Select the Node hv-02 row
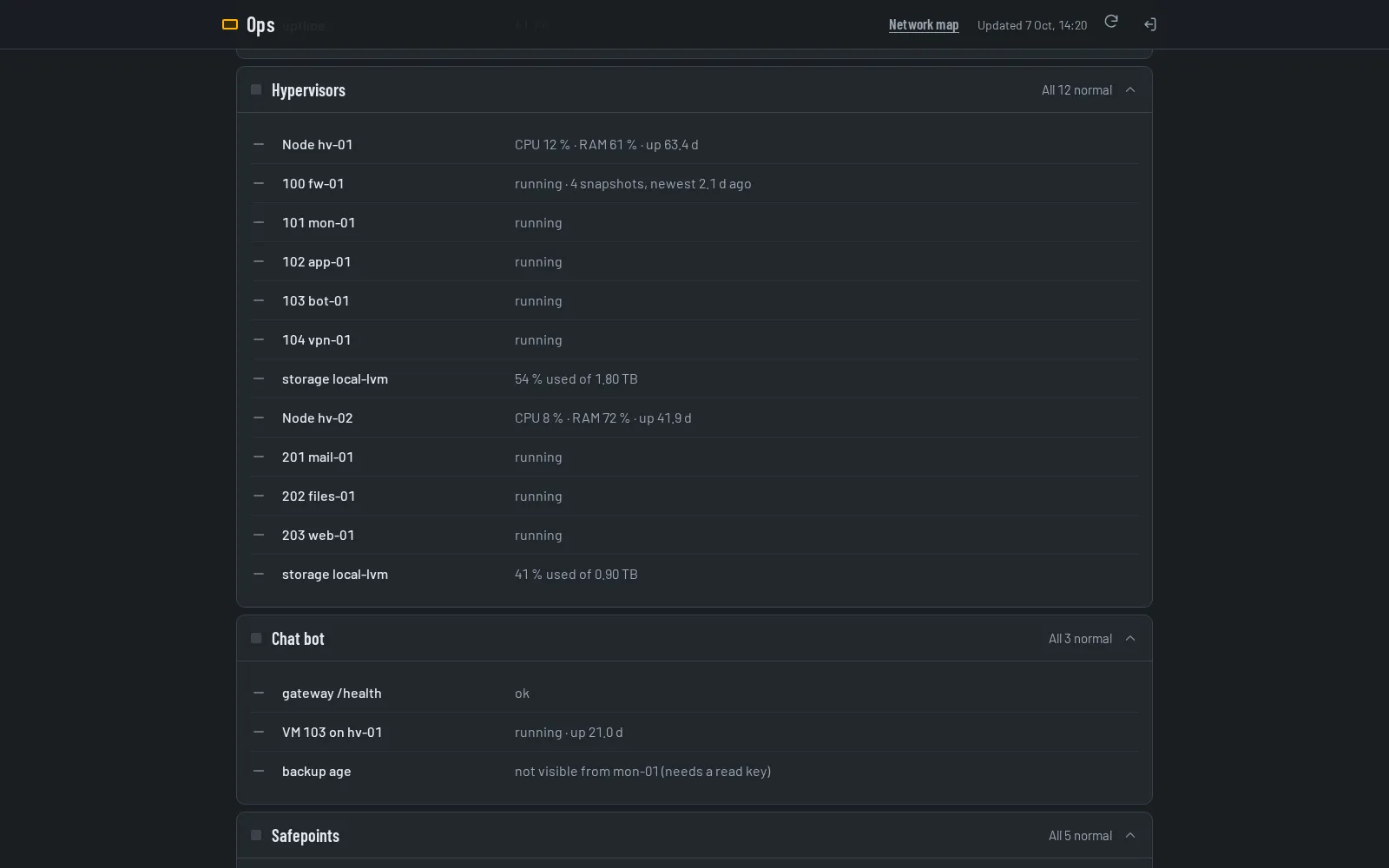The width and height of the screenshot is (1389, 868). [x=694, y=418]
